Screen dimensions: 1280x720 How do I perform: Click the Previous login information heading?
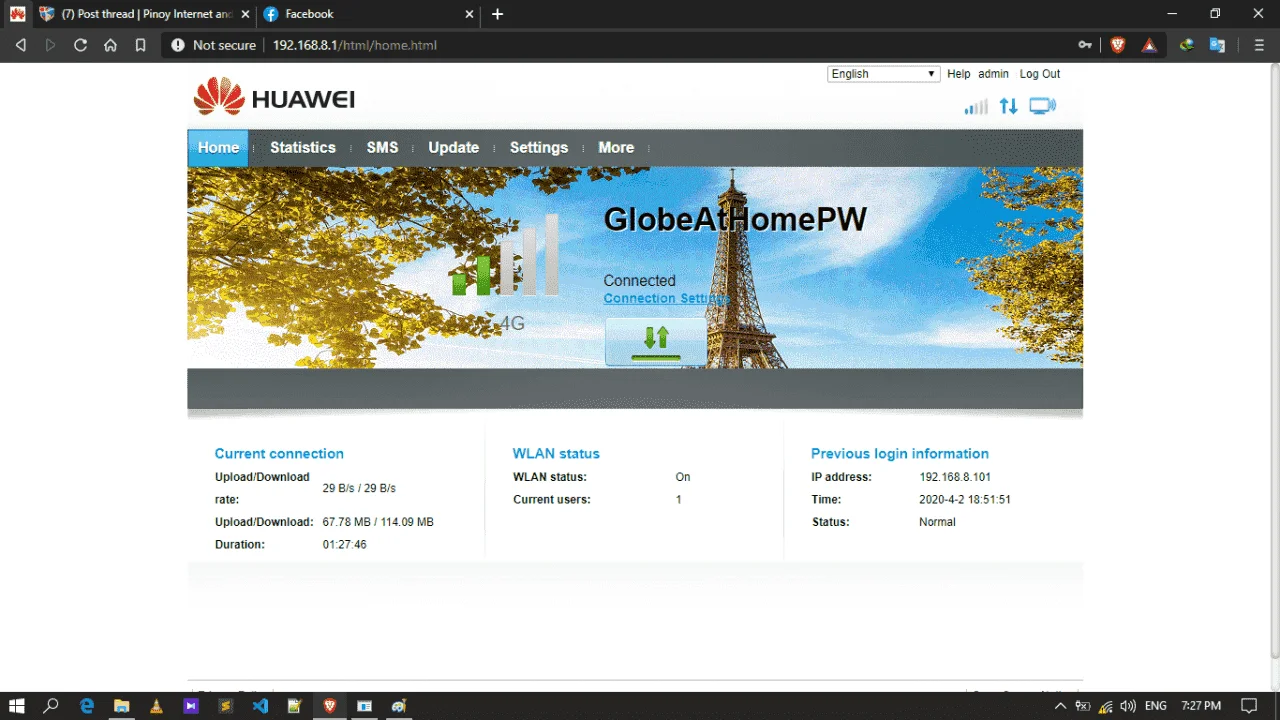tap(900, 453)
